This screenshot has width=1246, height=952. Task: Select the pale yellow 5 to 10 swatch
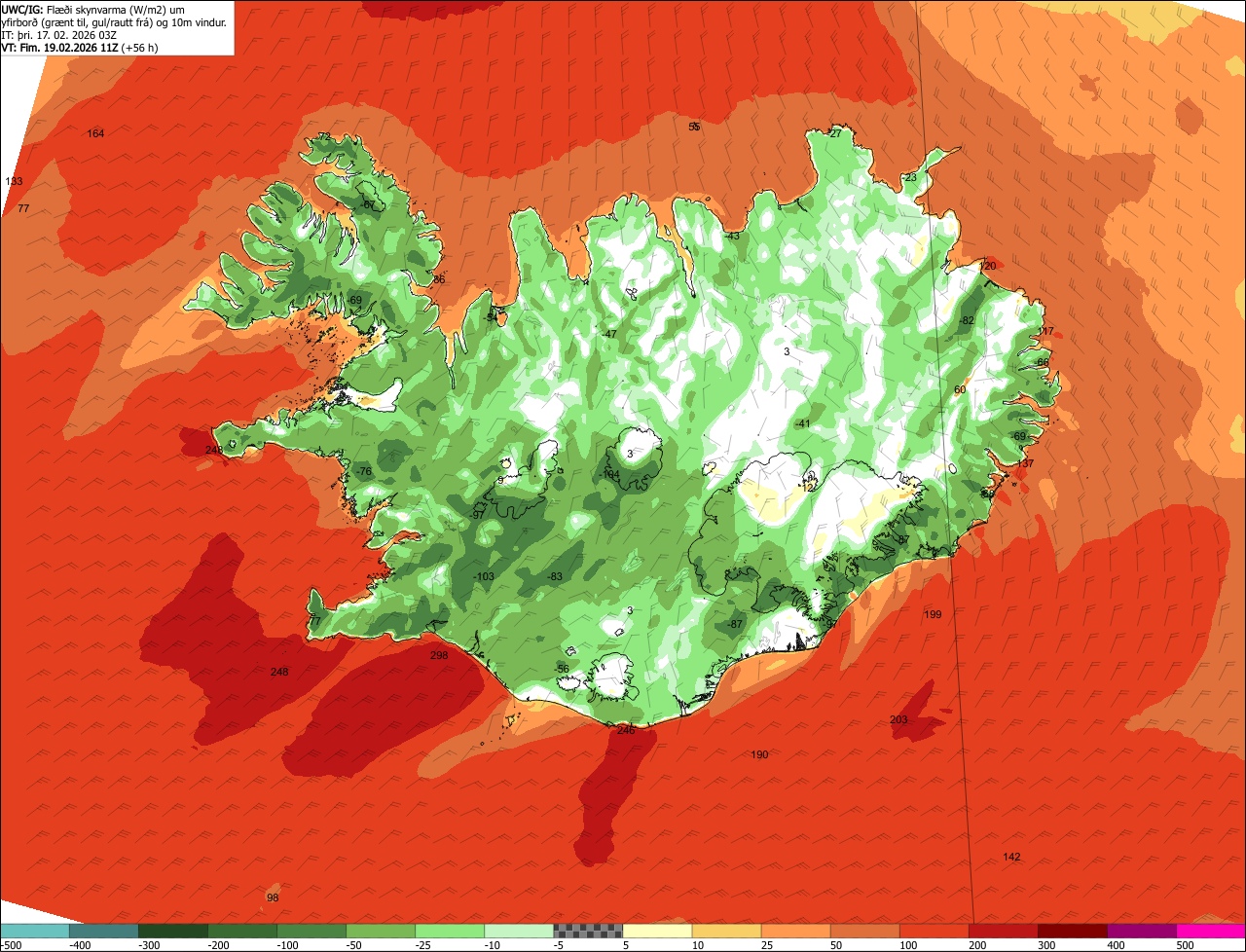point(657,931)
